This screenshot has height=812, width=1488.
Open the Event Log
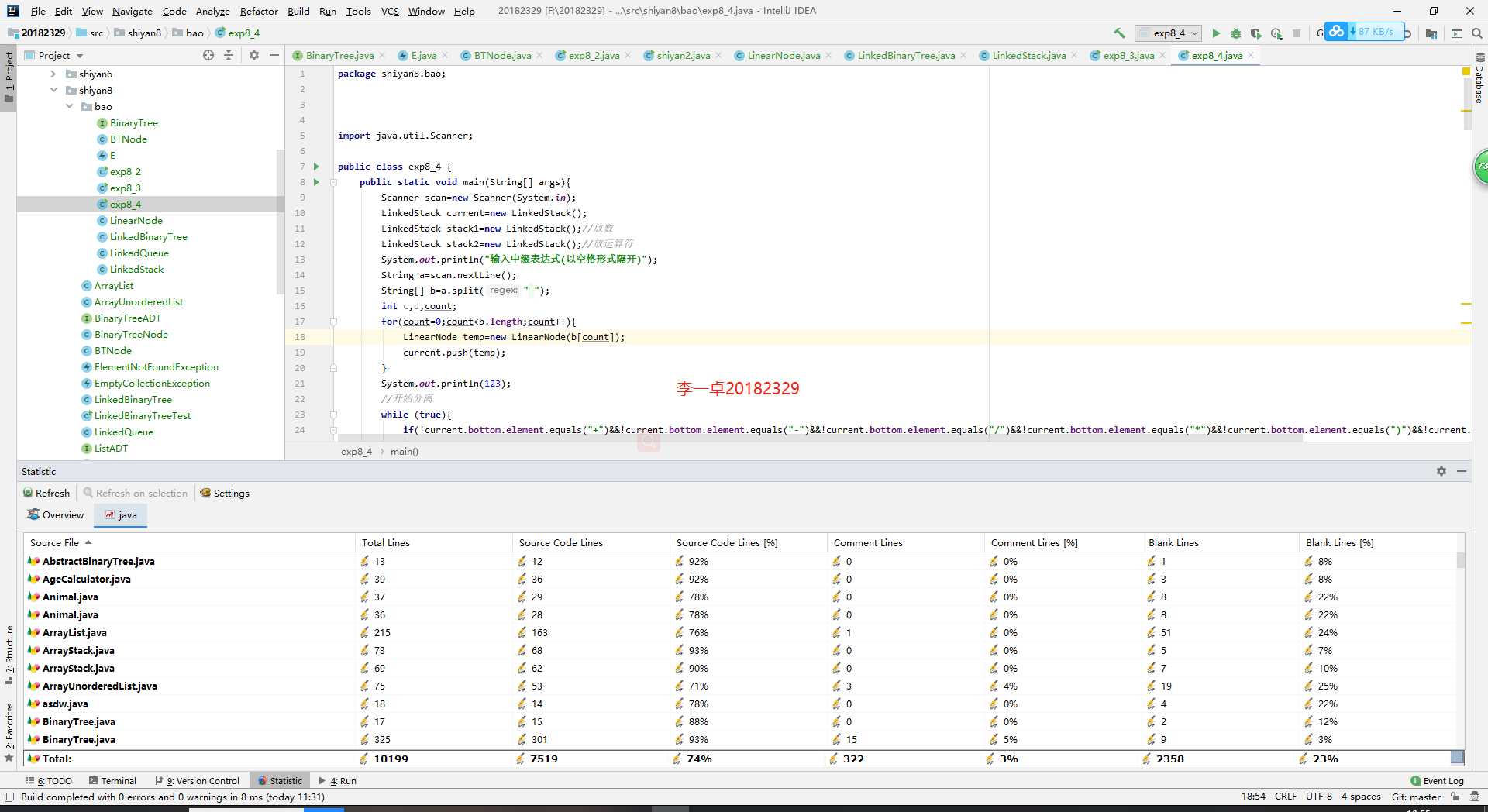[x=1437, y=781]
